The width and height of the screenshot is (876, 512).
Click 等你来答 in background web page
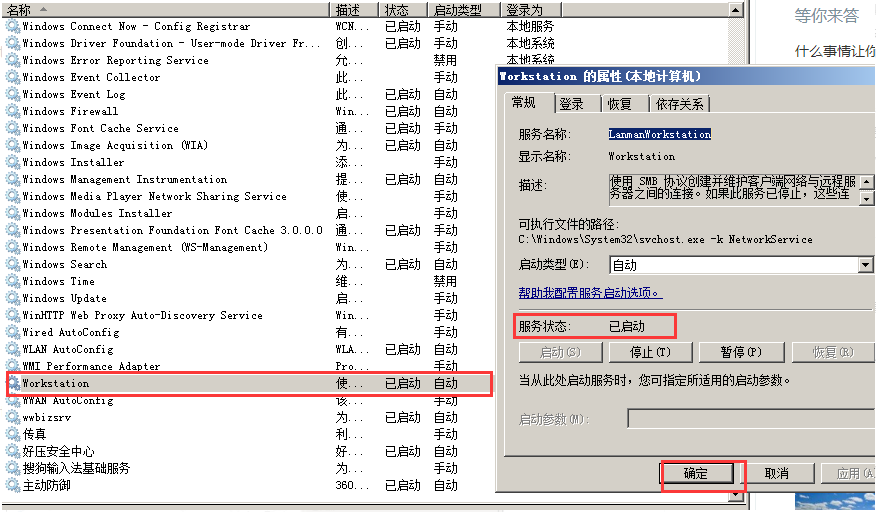[827, 16]
